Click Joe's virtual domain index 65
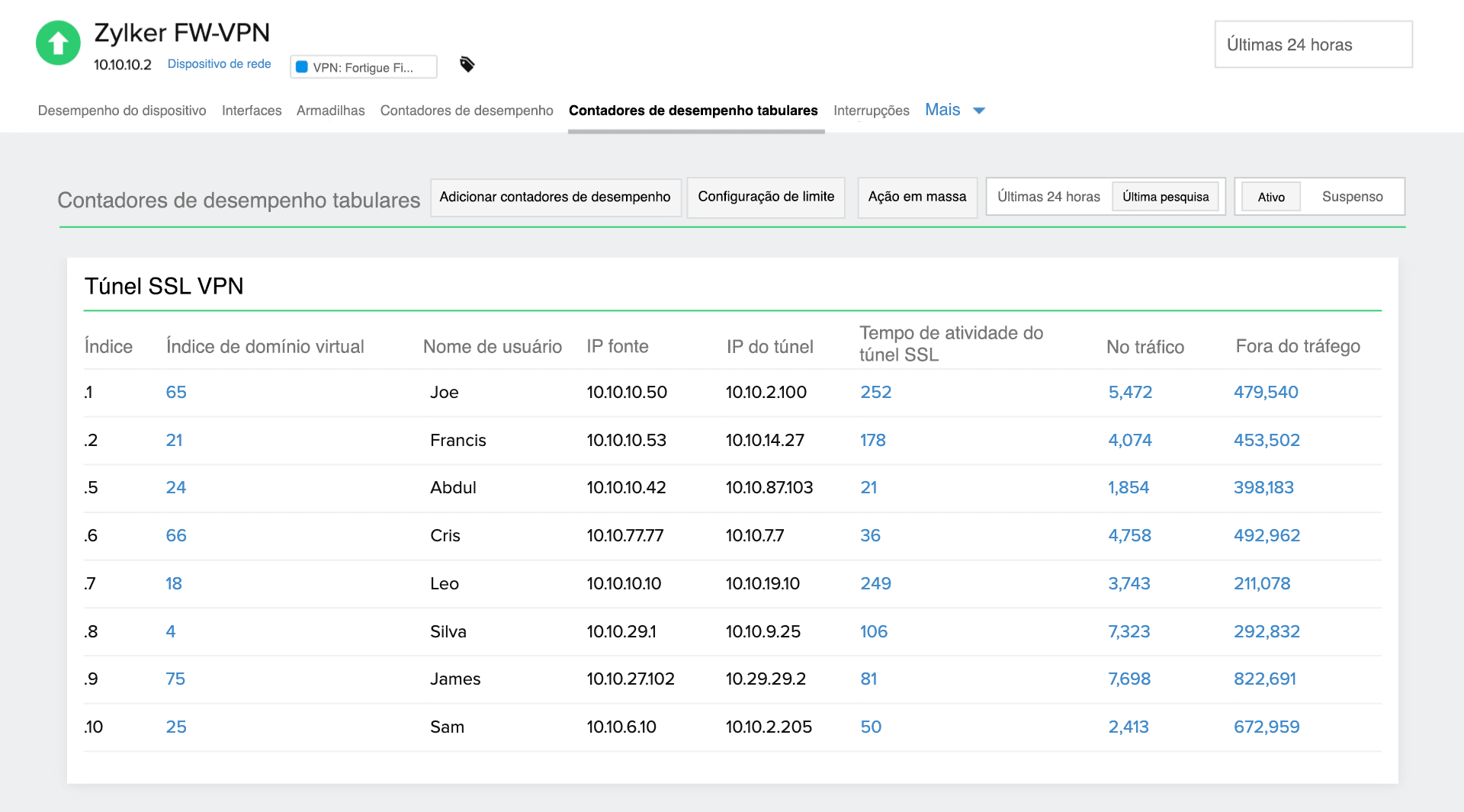Screen dimensions: 1464x812 tap(176, 393)
